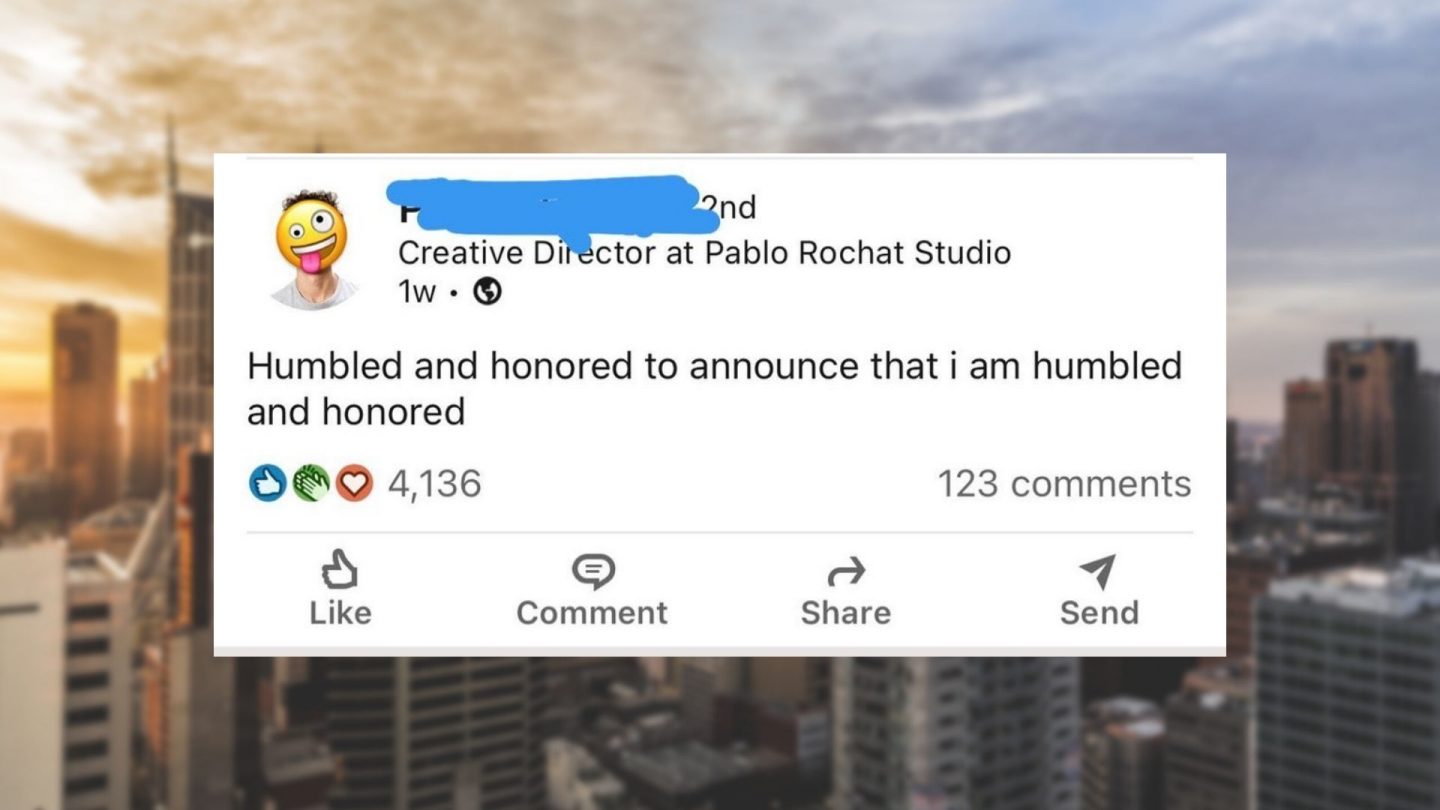Click the scribbled-out poster name

(545, 207)
